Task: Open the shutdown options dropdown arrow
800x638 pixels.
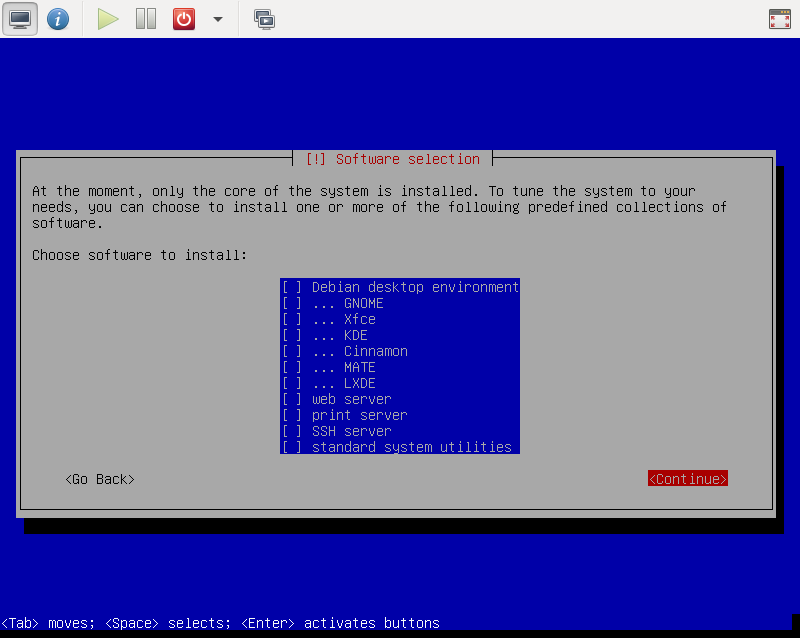Action: 218,19
